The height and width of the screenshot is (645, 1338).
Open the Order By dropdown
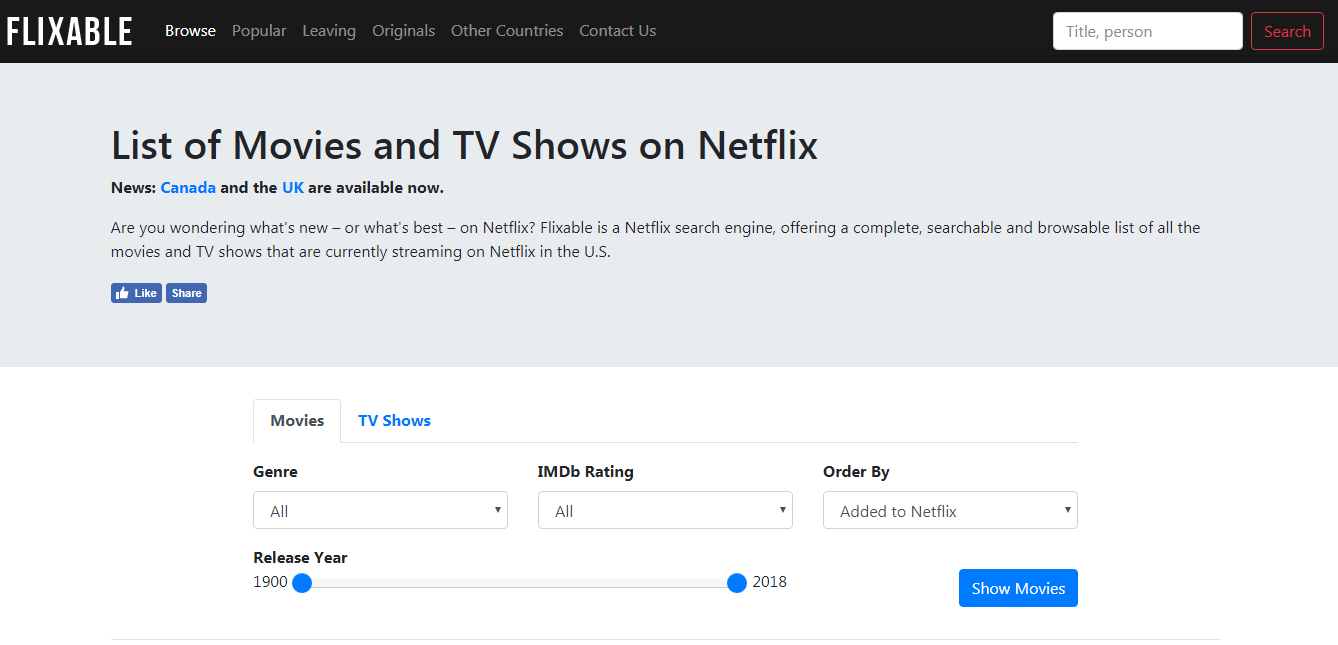[x=949, y=510]
